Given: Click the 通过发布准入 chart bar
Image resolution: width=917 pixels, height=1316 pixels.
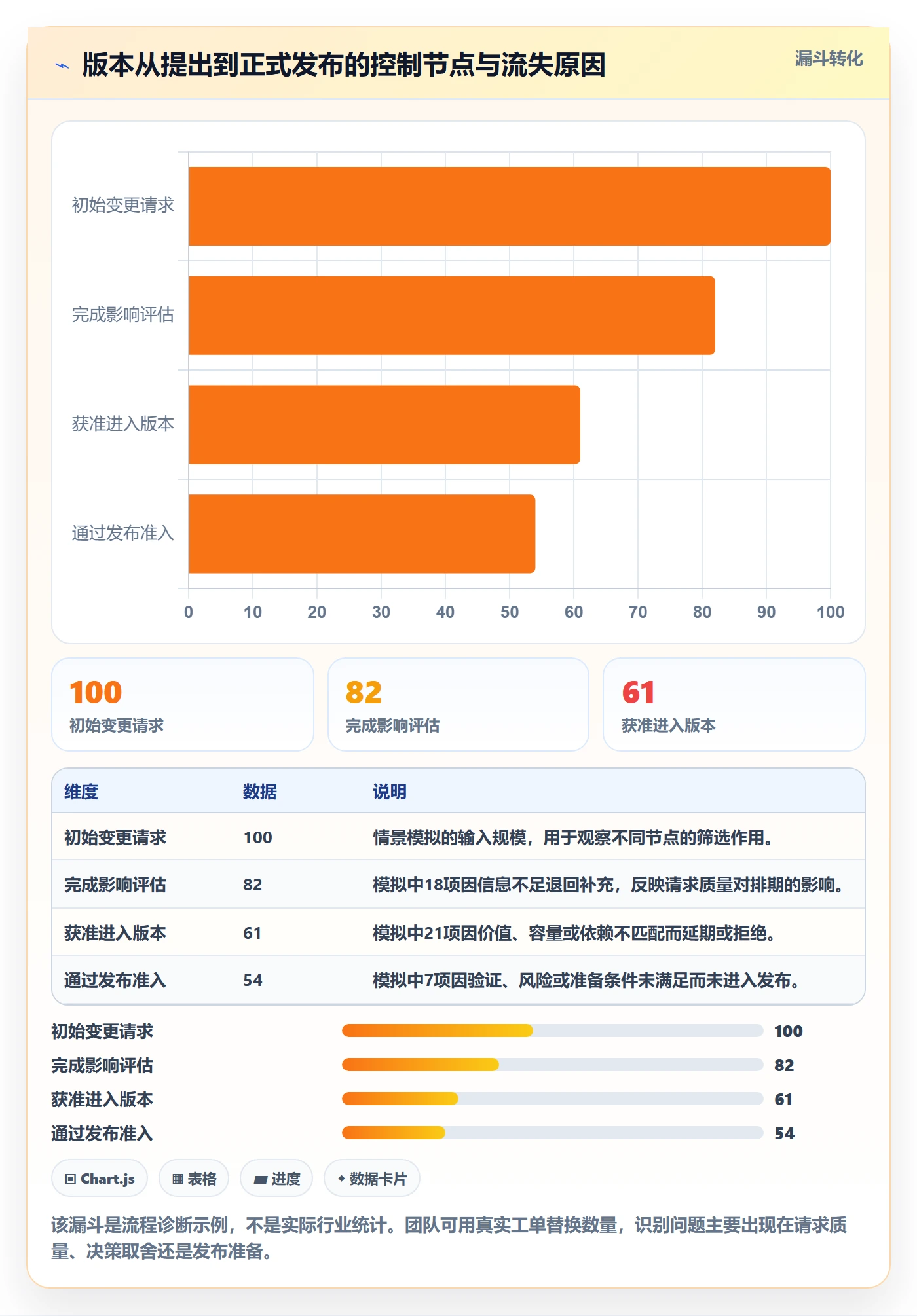Looking at the screenshot, I should [362, 534].
